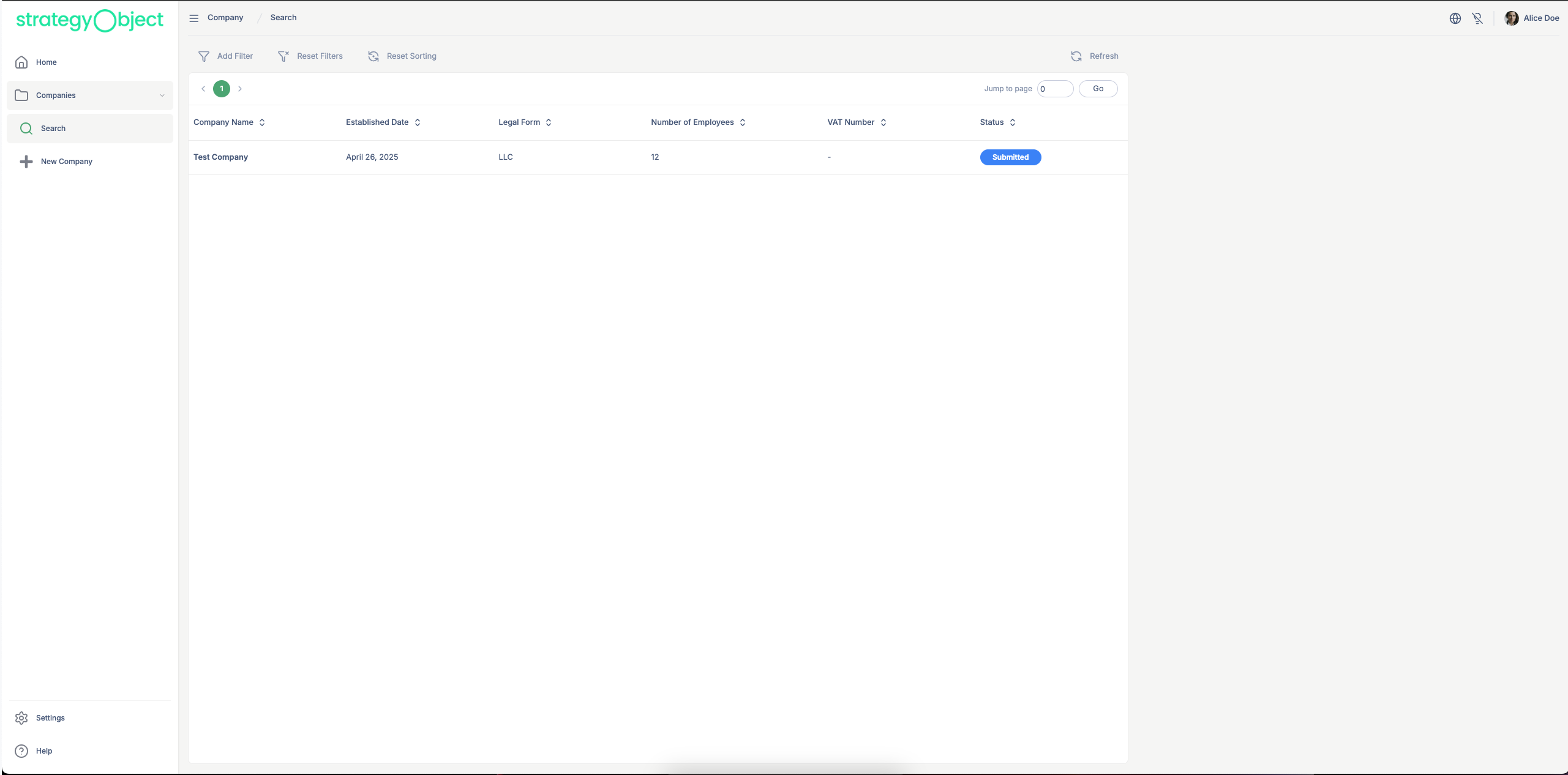Click the hamburger menu icon
The width and height of the screenshot is (1568, 775).
194,18
